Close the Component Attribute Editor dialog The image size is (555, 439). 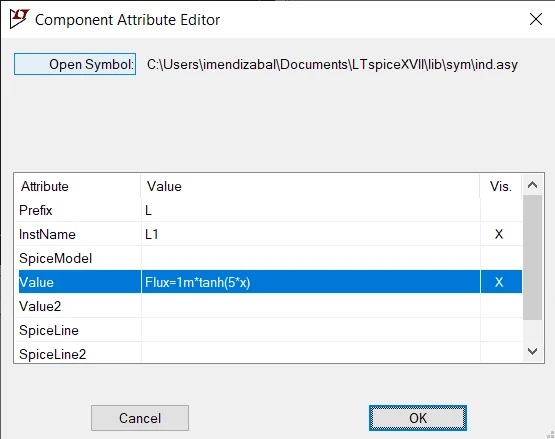536,19
